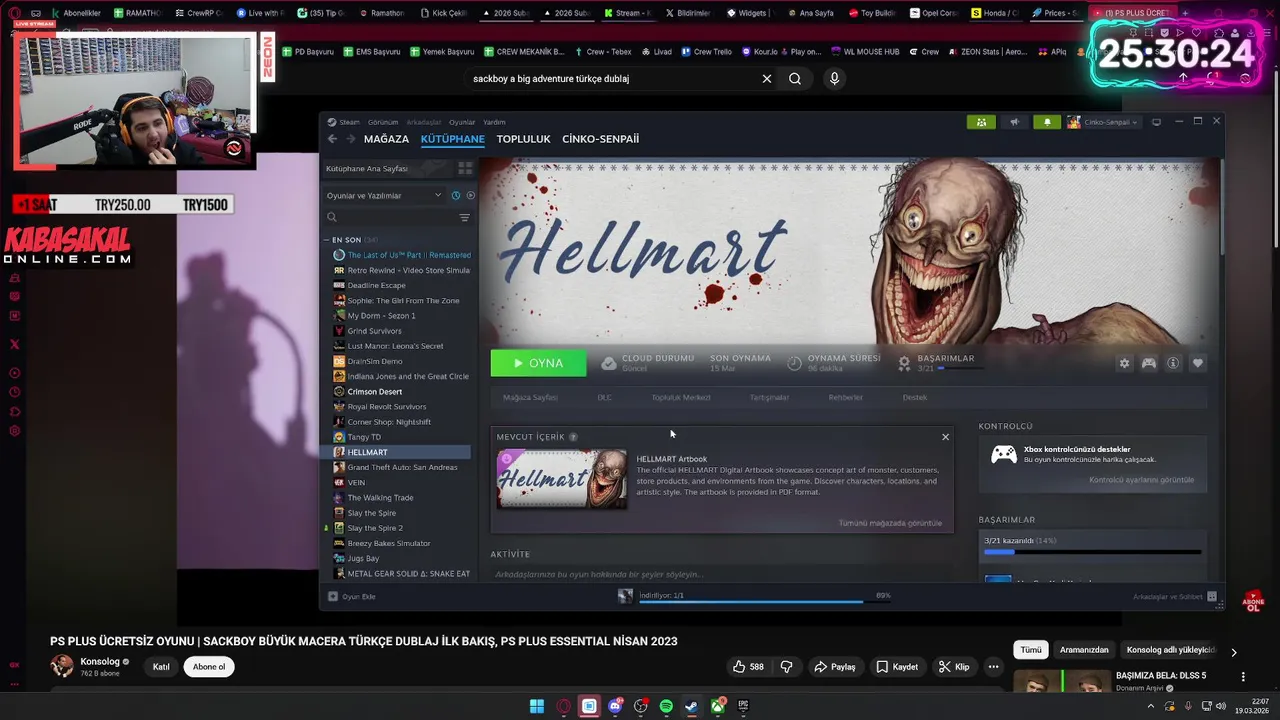Open Windows Start menu
The width and height of the screenshot is (1280, 720).
click(537, 706)
